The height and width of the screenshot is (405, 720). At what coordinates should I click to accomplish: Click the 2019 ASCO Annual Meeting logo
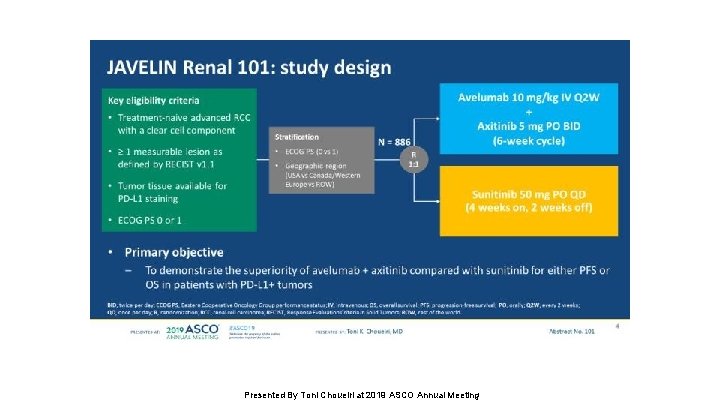[192, 332]
